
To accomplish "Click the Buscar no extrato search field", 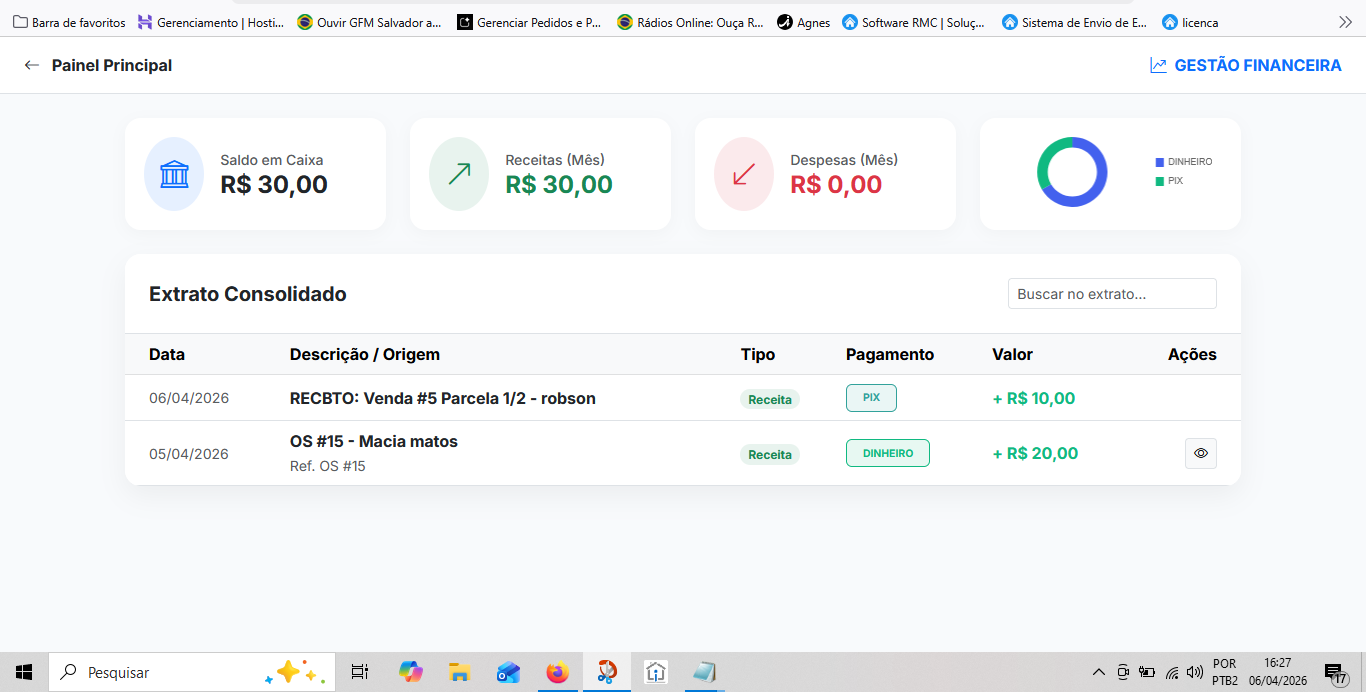I will pyautogui.click(x=1111, y=293).
